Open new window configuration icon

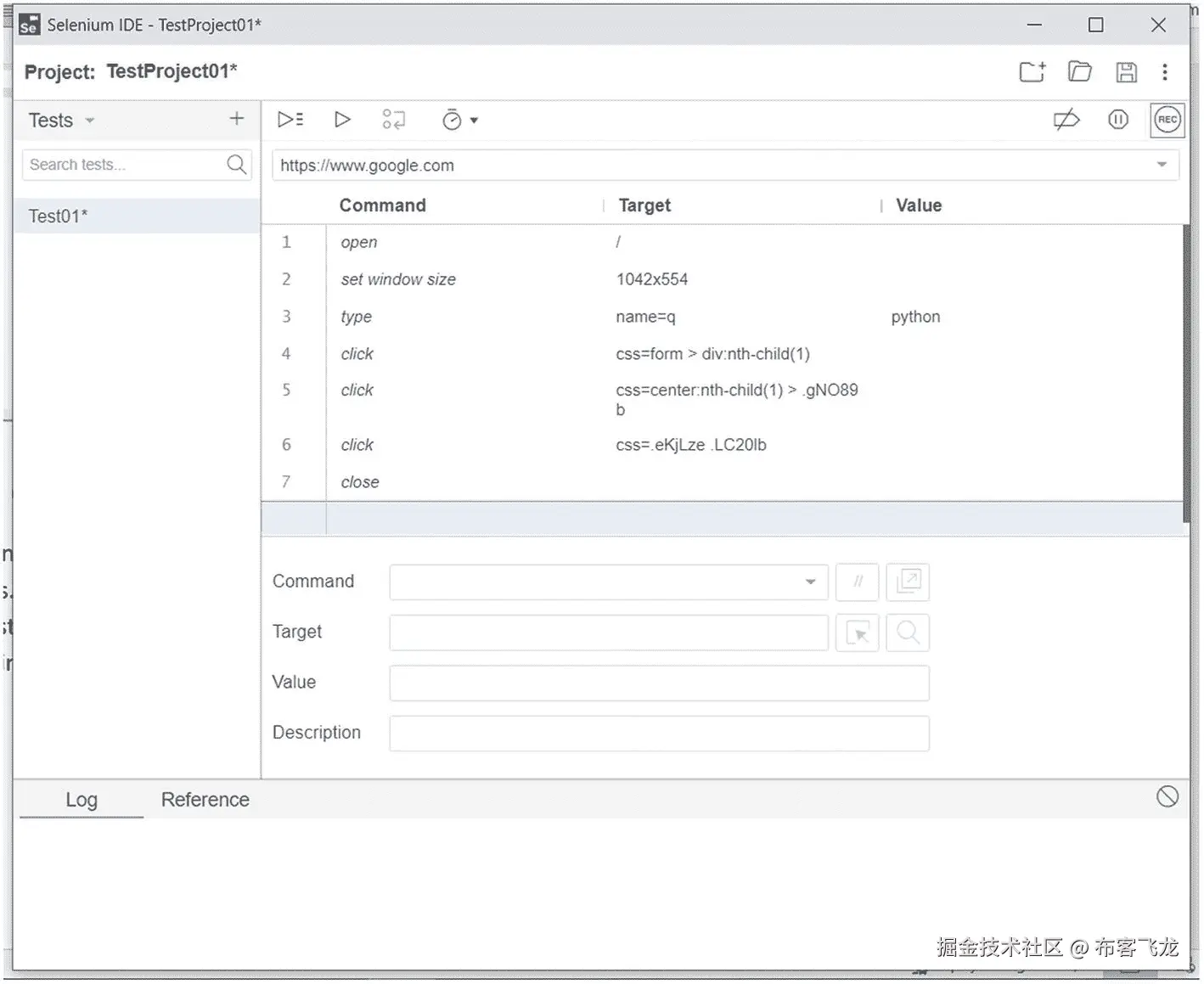pyautogui.click(x=908, y=582)
